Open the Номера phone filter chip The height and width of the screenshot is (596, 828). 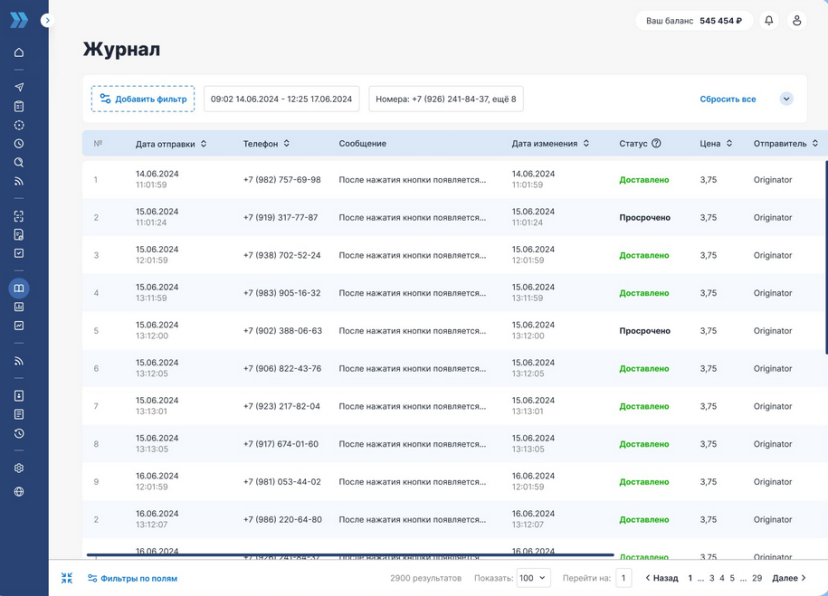(446, 99)
